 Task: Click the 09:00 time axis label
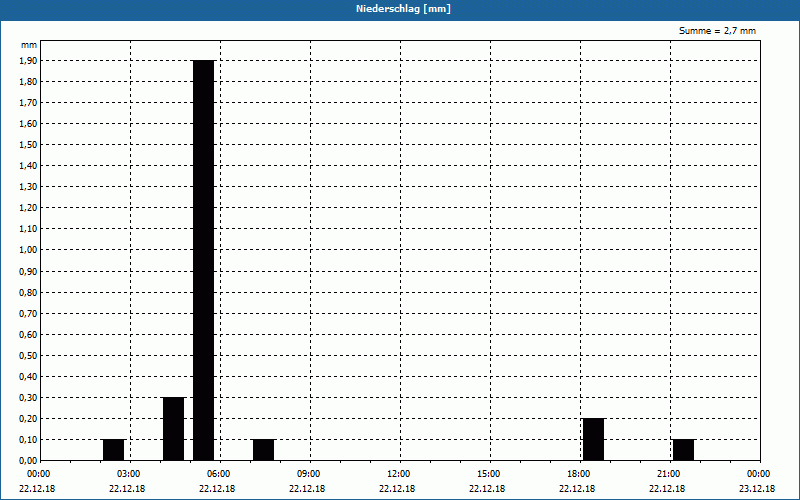pyautogui.click(x=309, y=474)
